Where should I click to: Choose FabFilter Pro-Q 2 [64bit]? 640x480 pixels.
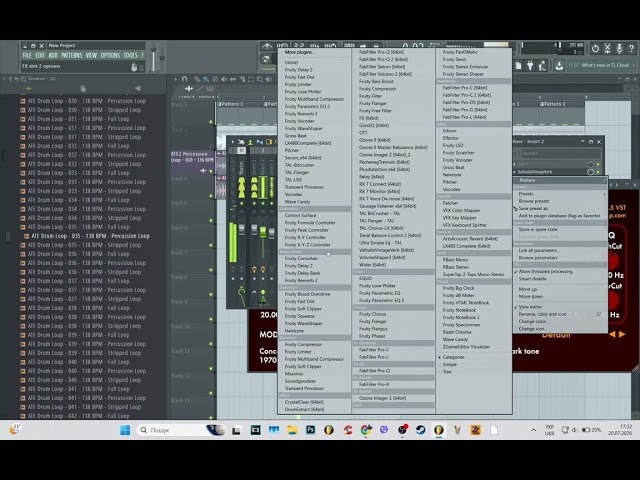(383, 60)
